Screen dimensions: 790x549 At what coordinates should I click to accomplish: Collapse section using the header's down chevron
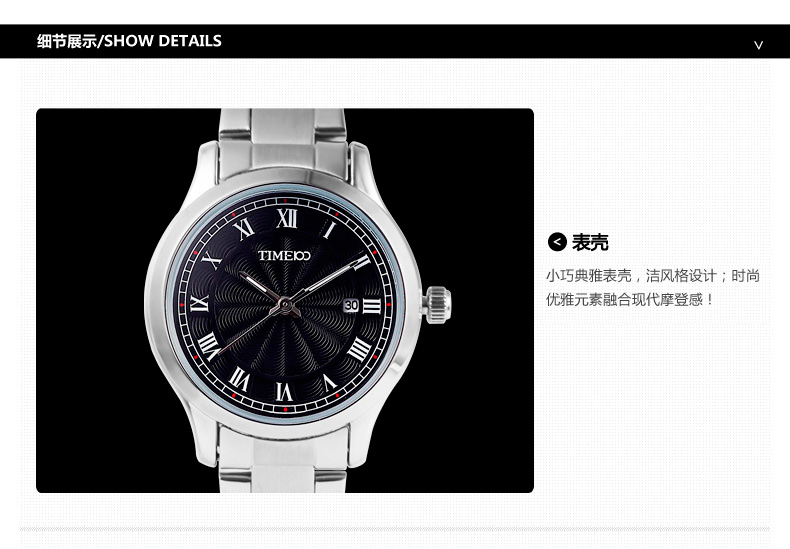pyautogui.click(x=758, y=45)
